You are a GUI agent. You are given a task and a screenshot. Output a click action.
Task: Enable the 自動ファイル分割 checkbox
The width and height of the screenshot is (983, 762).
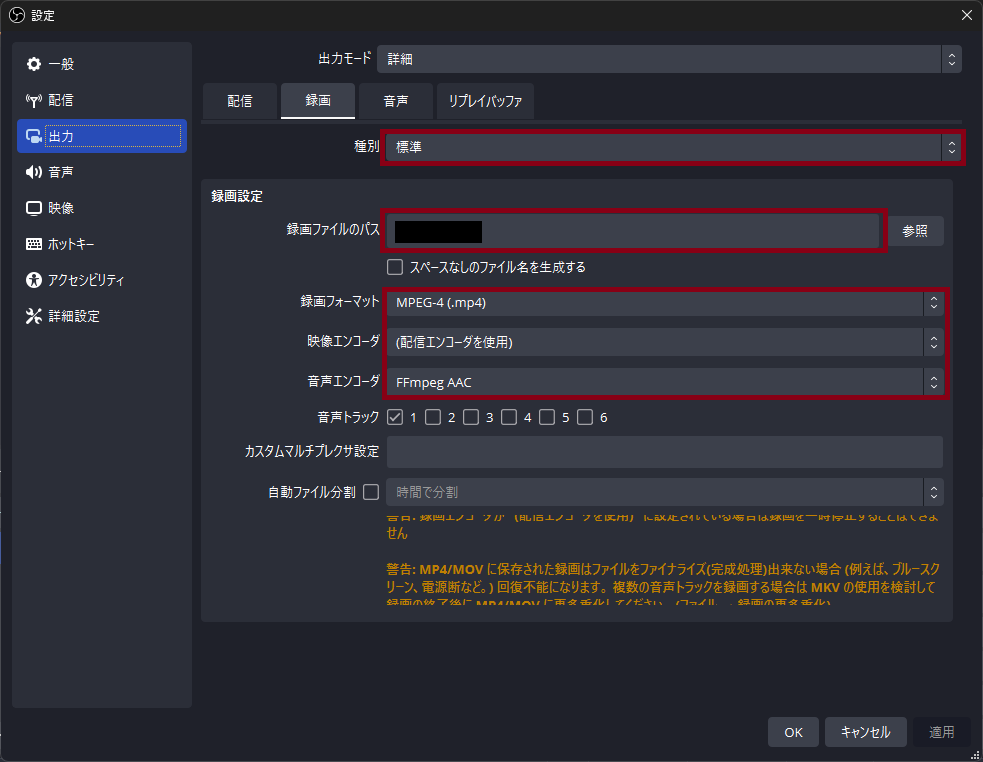click(371, 492)
